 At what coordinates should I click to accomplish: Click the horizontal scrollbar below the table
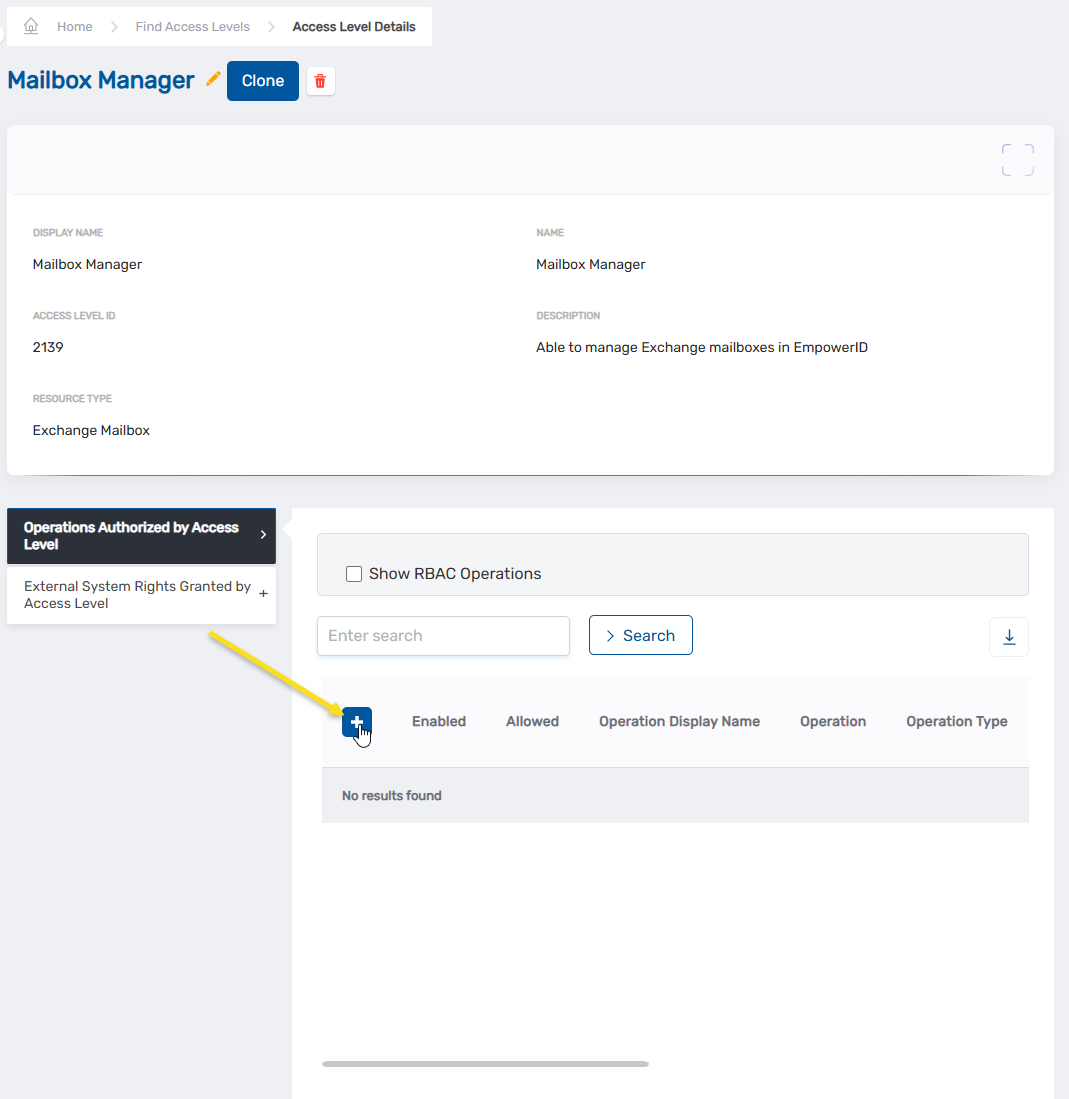click(x=484, y=1064)
